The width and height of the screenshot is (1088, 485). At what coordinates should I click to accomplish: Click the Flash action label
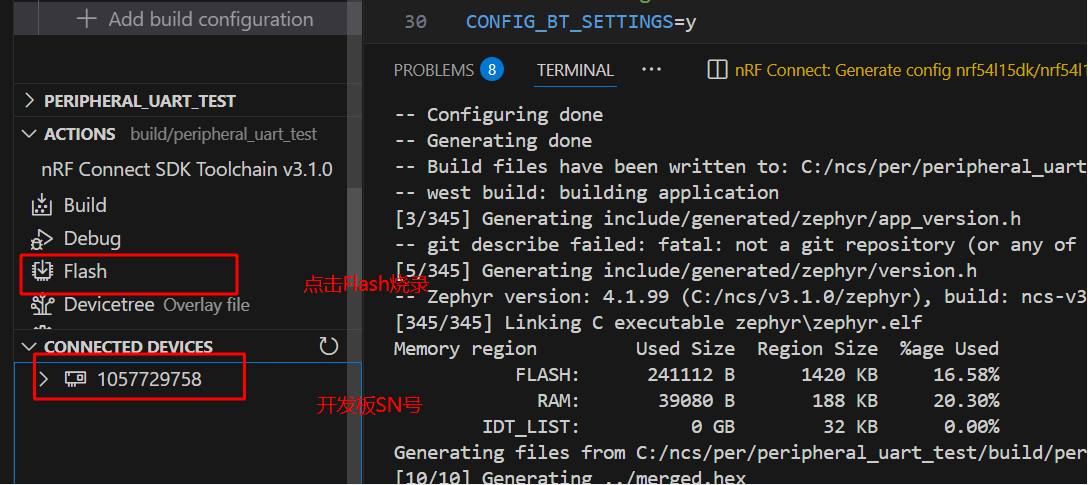click(x=85, y=271)
